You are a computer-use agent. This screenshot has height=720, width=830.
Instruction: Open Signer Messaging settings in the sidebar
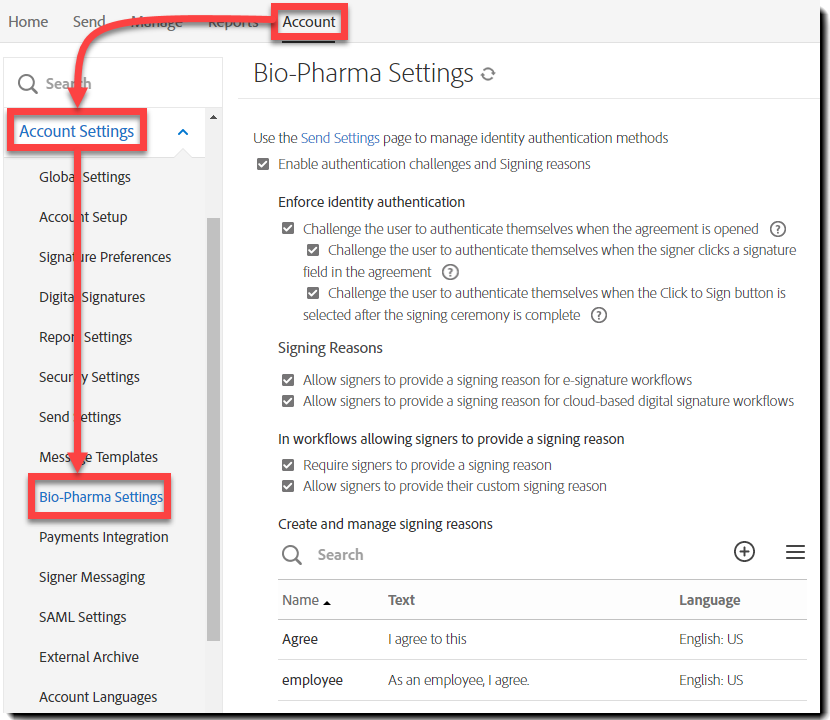click(x=92, y=577)
